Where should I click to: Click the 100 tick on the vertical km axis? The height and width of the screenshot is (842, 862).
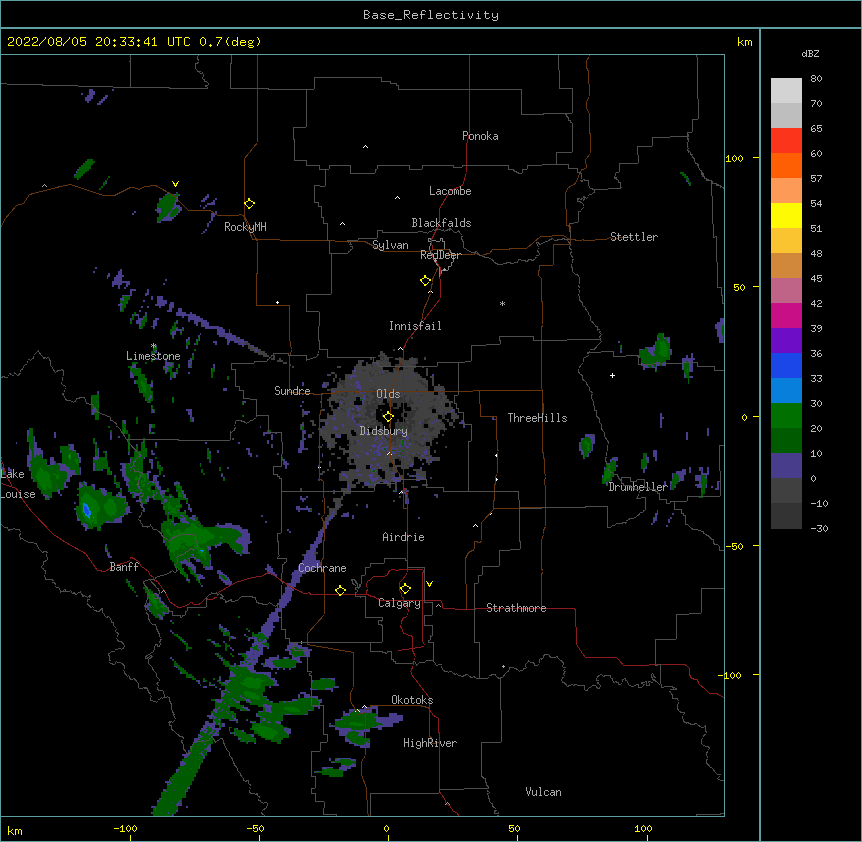coord(734,158)
